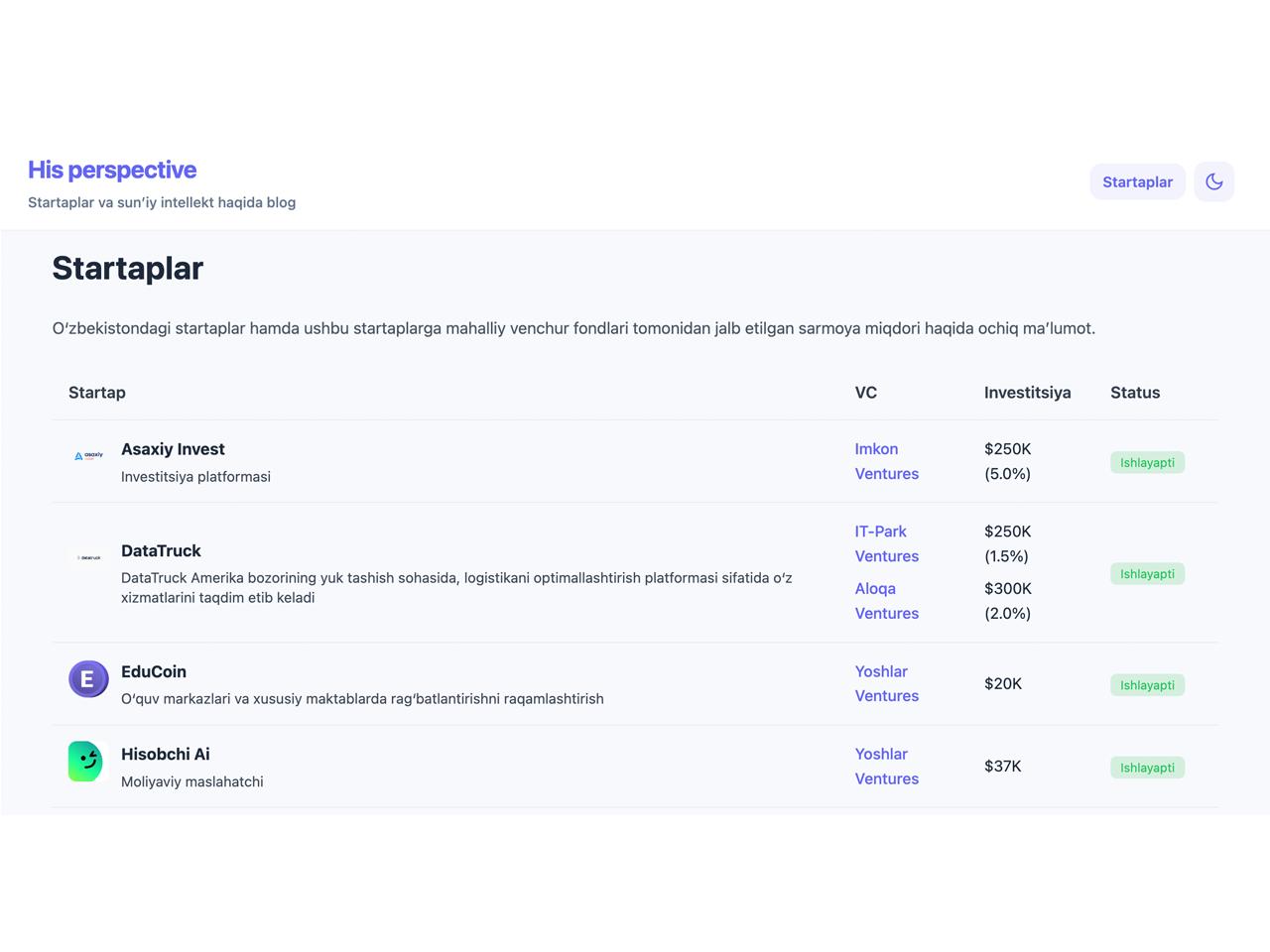The width and height of the screenshot is (1270, 952).
Task: Click the Asaxiy Invest logo icon
Action: click(88, 456)
